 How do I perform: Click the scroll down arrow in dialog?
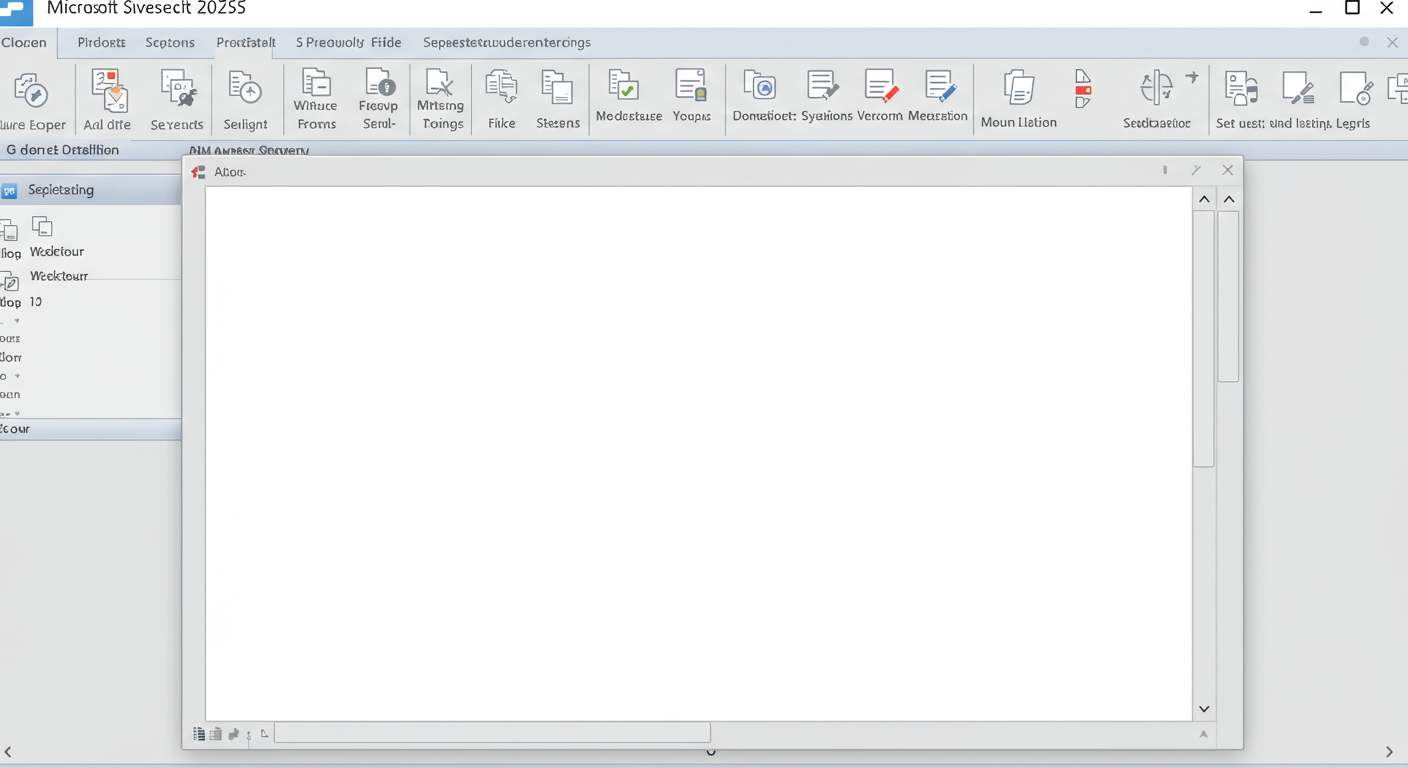click(x=1204, y=709)
